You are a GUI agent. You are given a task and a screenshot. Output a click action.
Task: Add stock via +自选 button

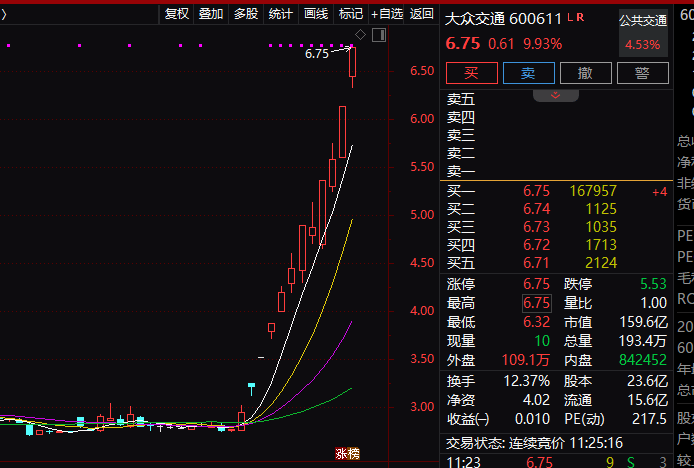[x=387, y=14]
